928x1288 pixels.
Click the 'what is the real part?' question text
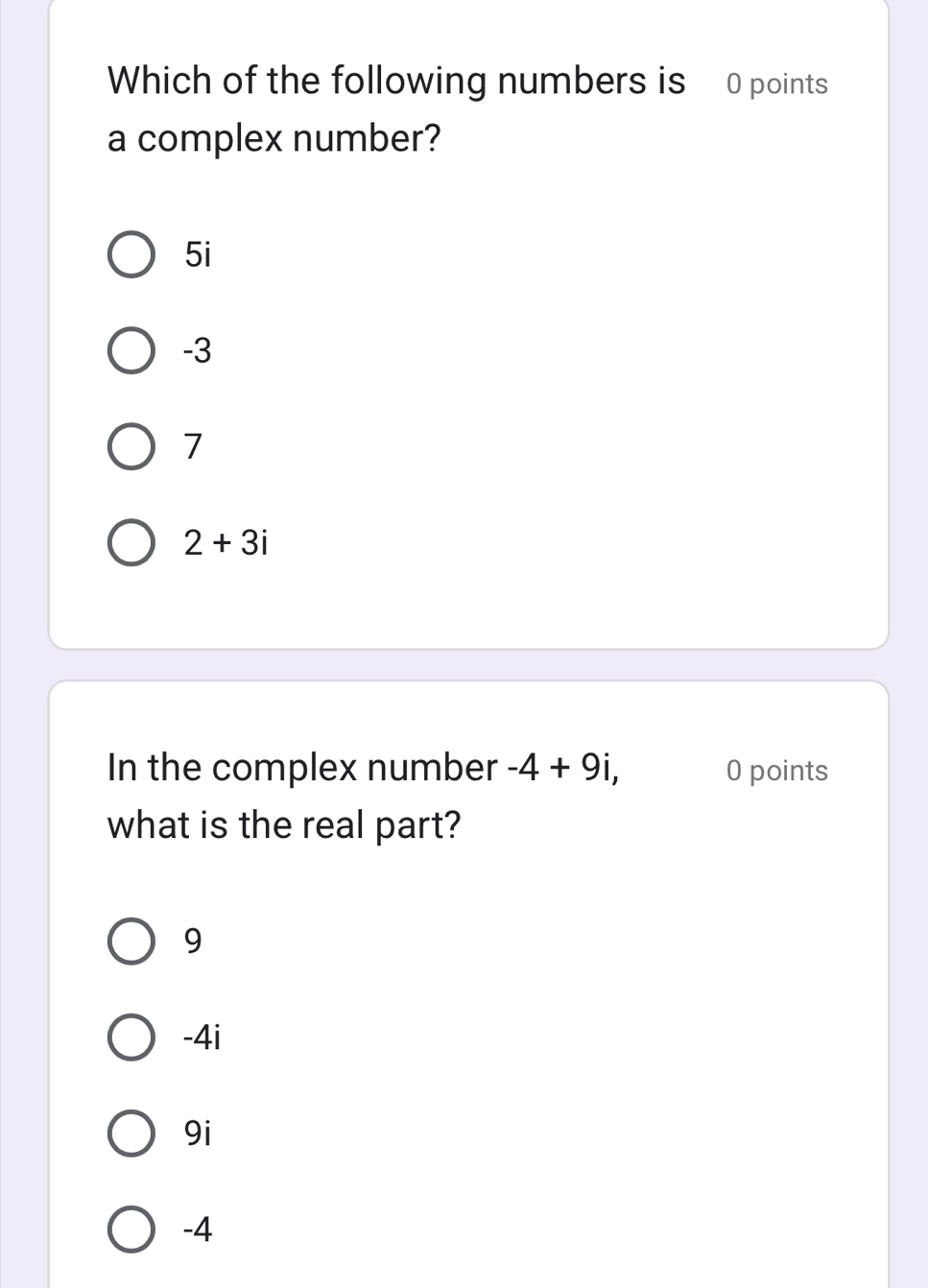[284, 824]
